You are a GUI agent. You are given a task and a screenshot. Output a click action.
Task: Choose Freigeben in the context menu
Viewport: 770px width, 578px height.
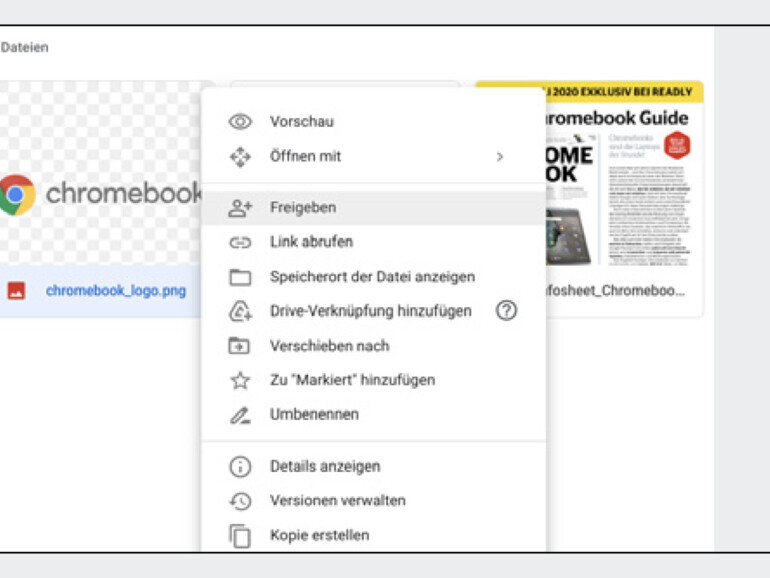[x=374, y=208]
